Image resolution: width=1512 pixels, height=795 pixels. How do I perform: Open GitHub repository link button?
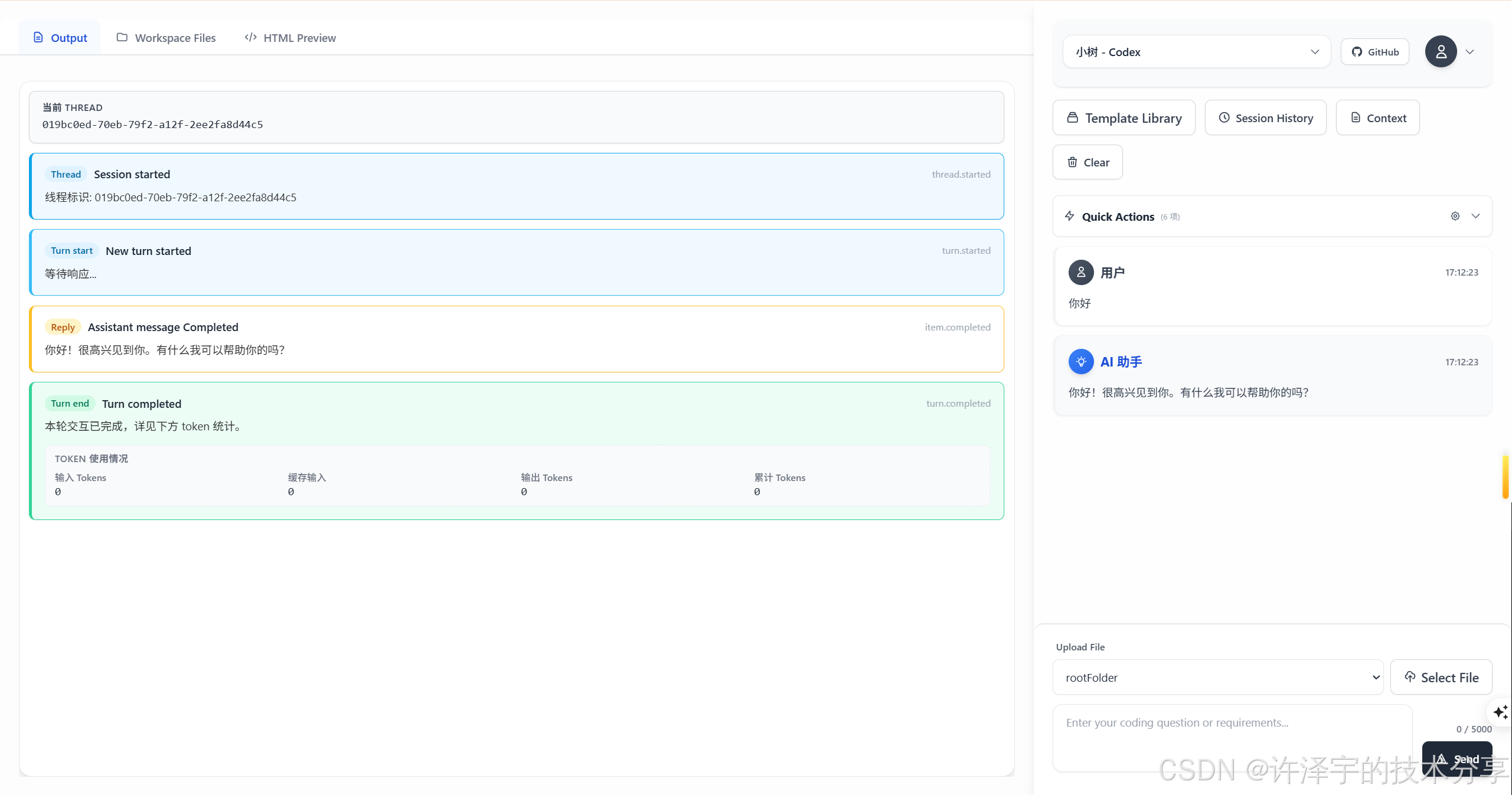pos(1374,52)
